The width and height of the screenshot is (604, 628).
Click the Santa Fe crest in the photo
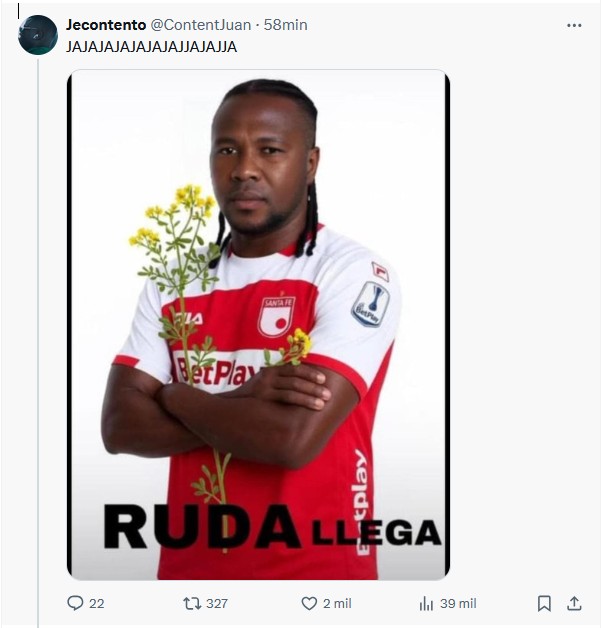click(x=276, y=316)
